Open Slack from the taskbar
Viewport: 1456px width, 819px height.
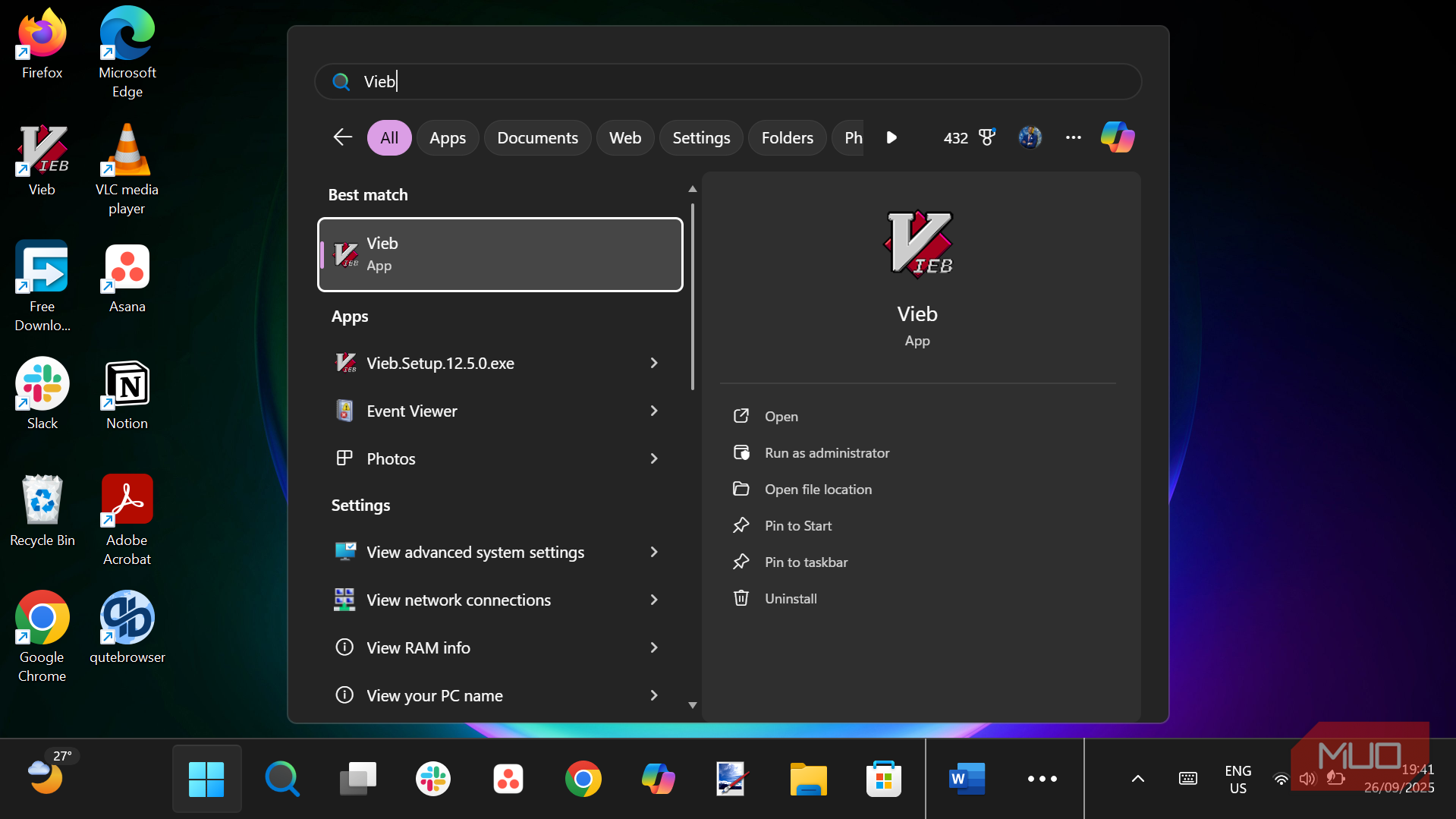click(433, 779)
